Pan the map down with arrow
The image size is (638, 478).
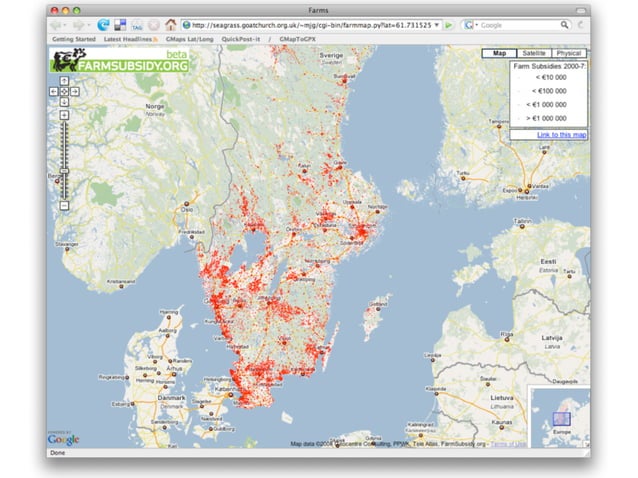point(64,101)
